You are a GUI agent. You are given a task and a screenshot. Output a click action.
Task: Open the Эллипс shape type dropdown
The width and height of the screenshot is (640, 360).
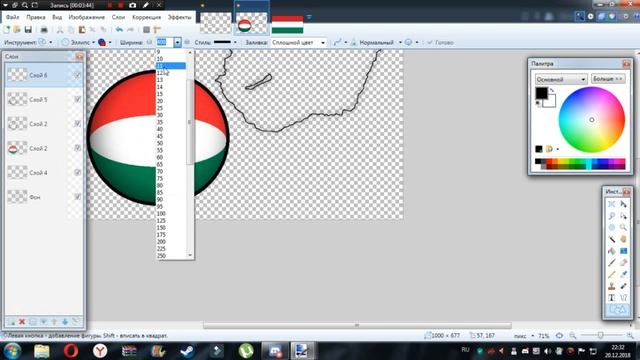(x=93, y=42)
